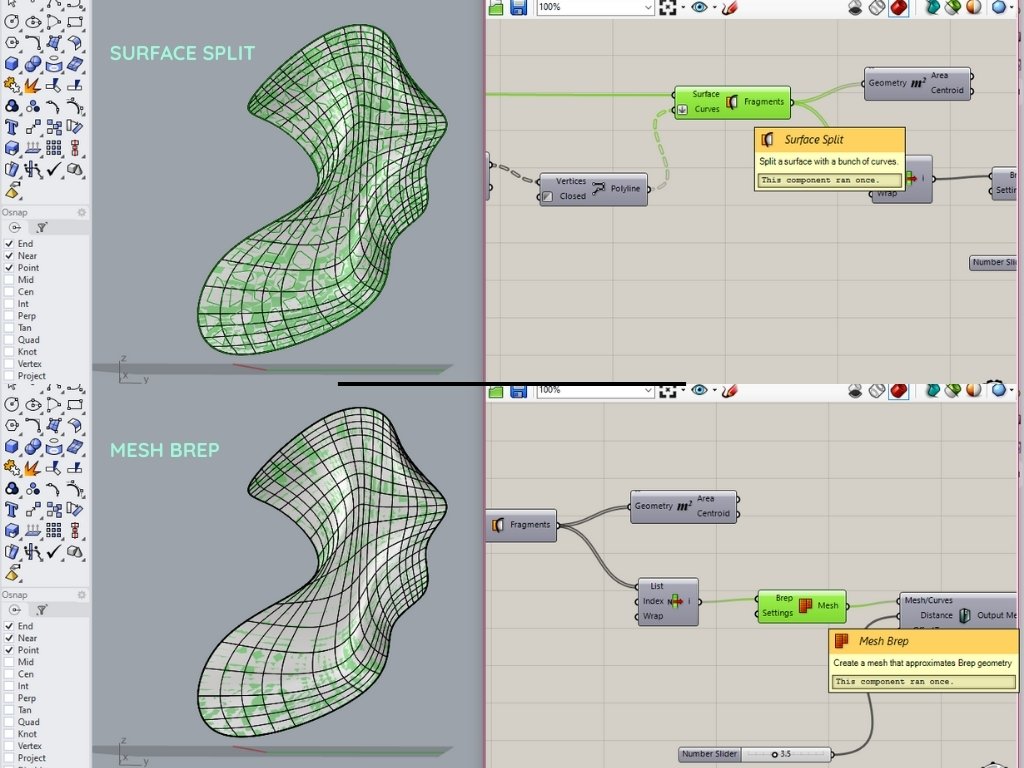Click the Mesh Brep component icon on the canvas
The width and height of the screenshot is (1024, 768).
click(805, 606)
